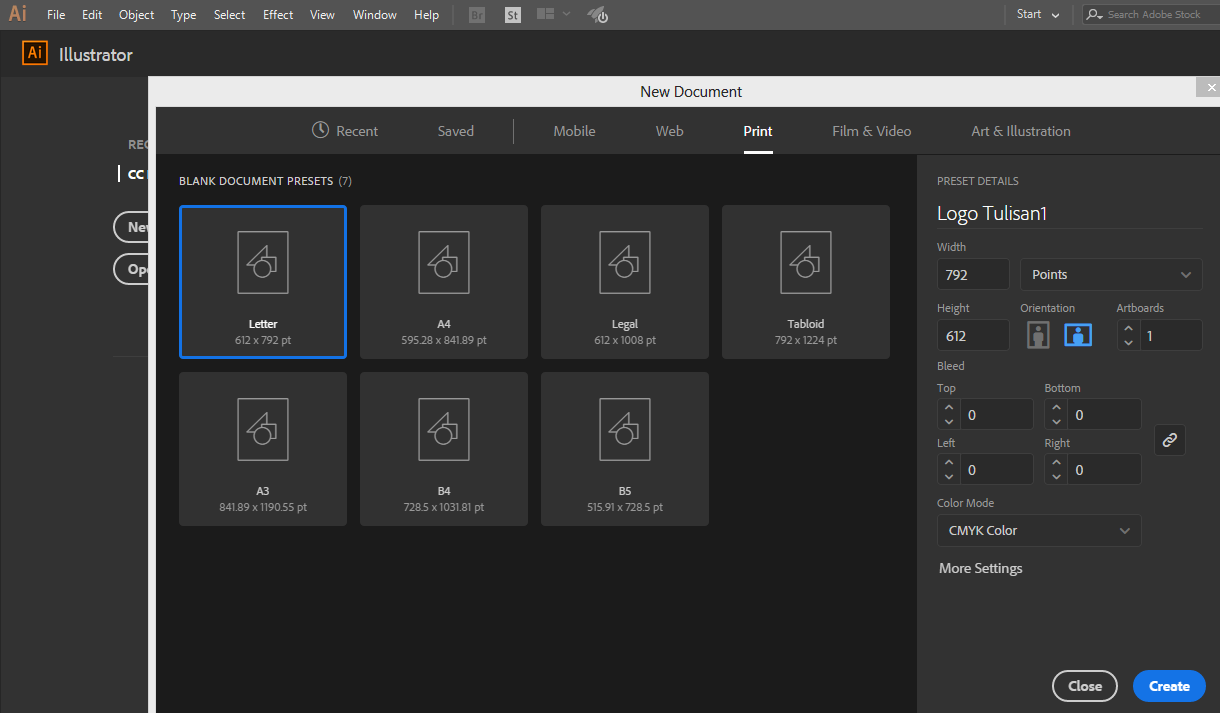The image size is (1220, 713).
Task: Click the Search Adobe Stock field
Action: pyautogui.click(x=1150, y=14)
